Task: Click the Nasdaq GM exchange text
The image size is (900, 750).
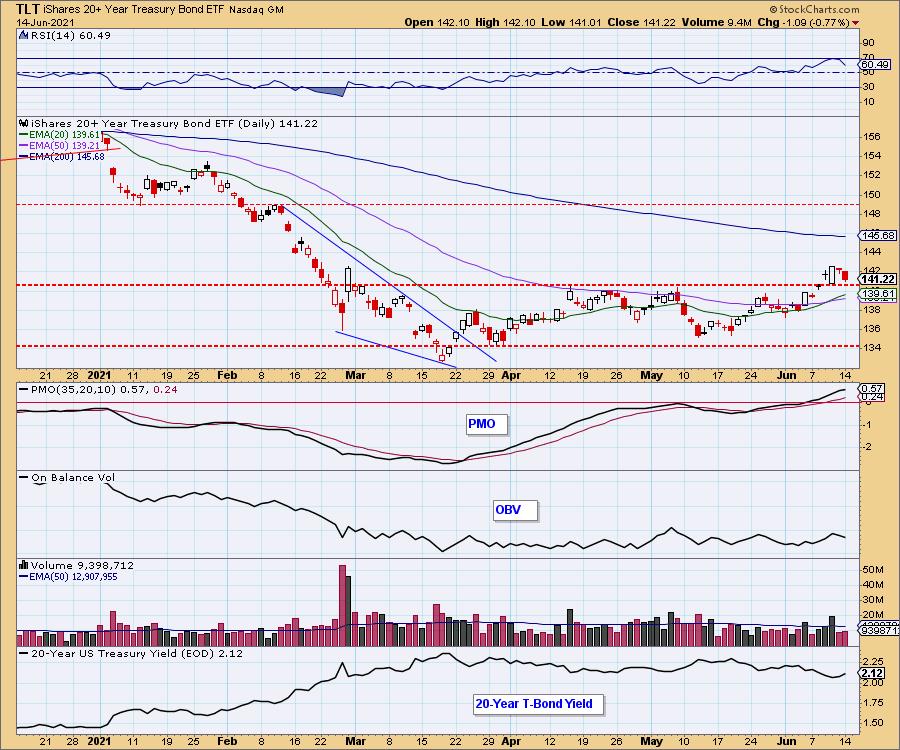Action: coord(255,10)
